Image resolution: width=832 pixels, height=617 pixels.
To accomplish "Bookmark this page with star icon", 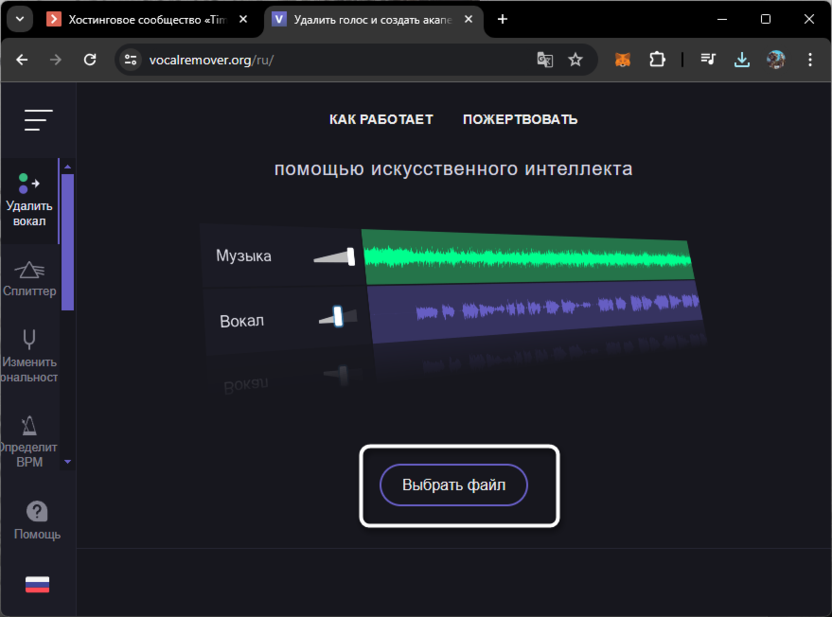I will 575,59.
